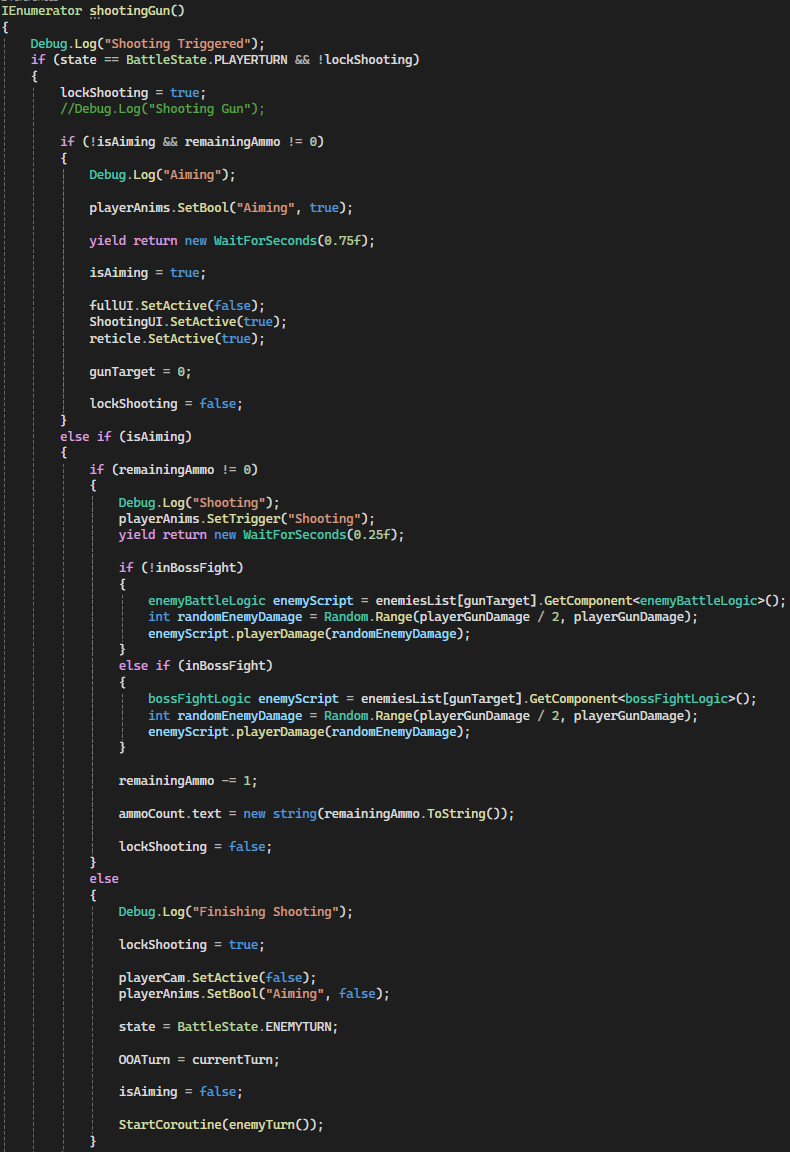Click GetComponent<bossFightLogic>() call
The width and height of the screenshot is (790, 1152).
tap(639, 699)
